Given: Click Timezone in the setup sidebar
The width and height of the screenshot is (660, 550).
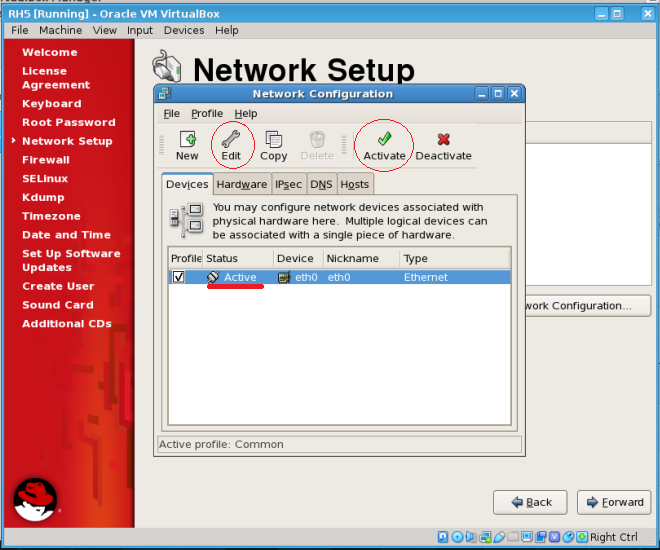Looking at the screenshot, I should tap(51, 216).
